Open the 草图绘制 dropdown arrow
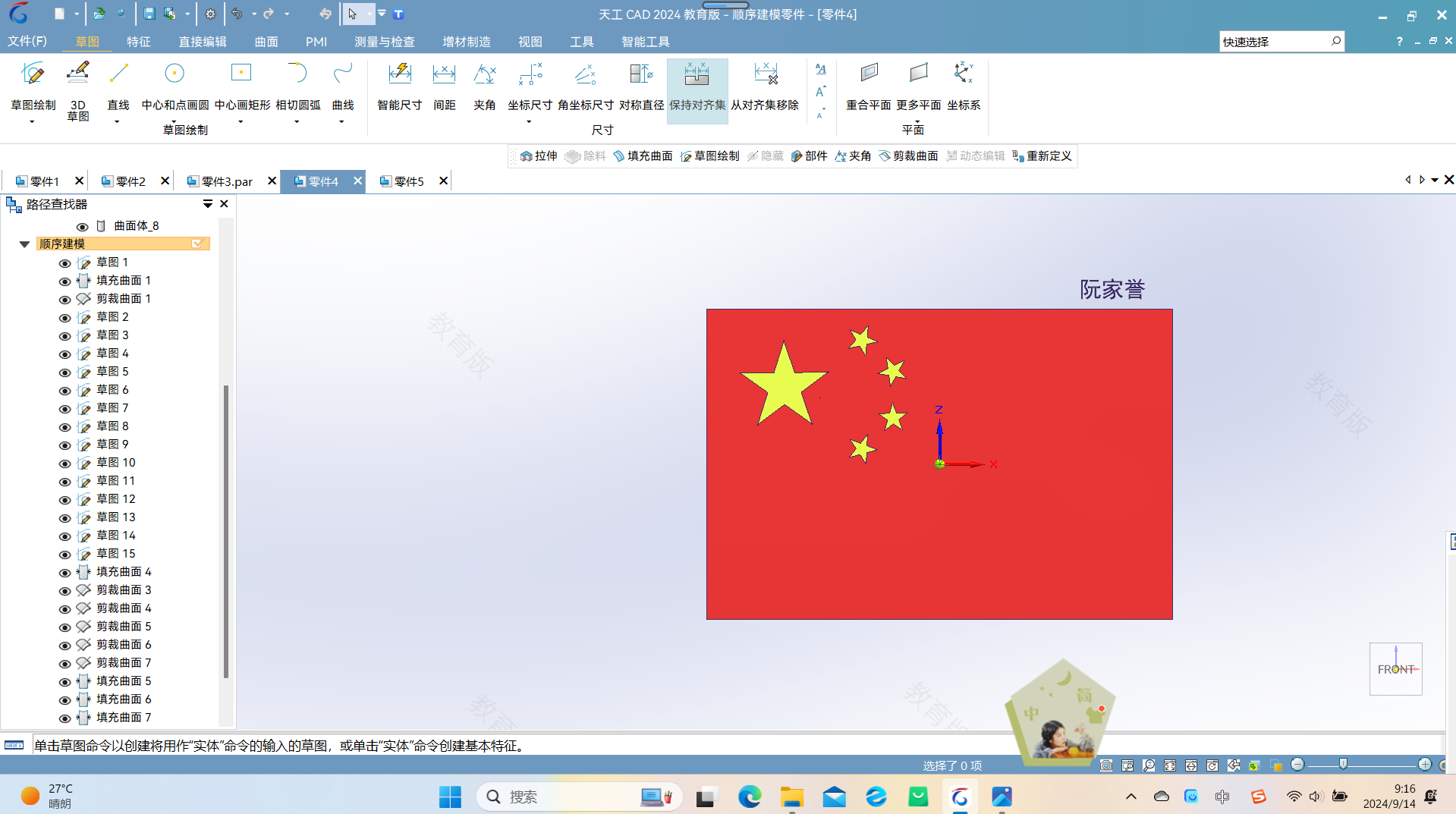Image resolution: width=1456 pixels, height=814 pixels. (x=33, y=121)
